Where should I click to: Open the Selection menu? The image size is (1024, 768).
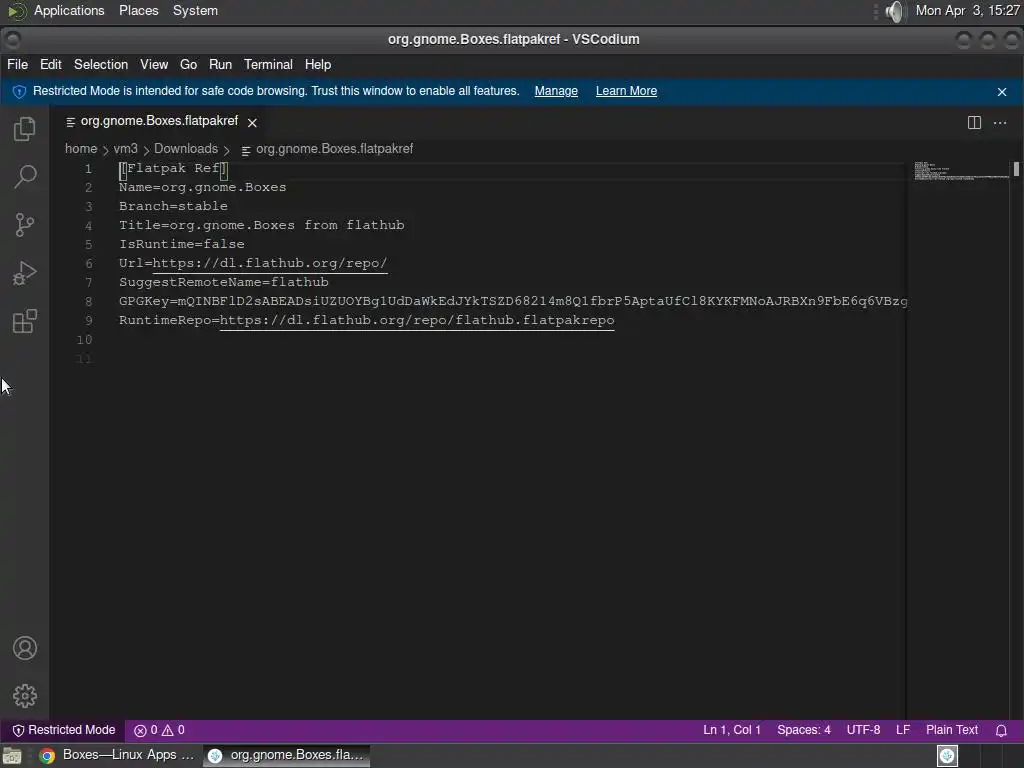(101, 65)
